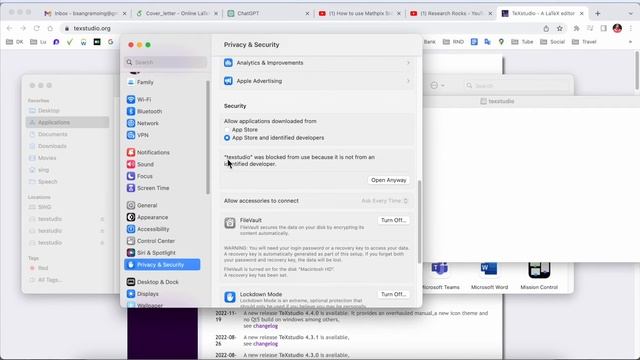The height and width of the screenshot is (360, 640).
Task: Open the RND bookmarks folder
Action: [x=454, y=42]
